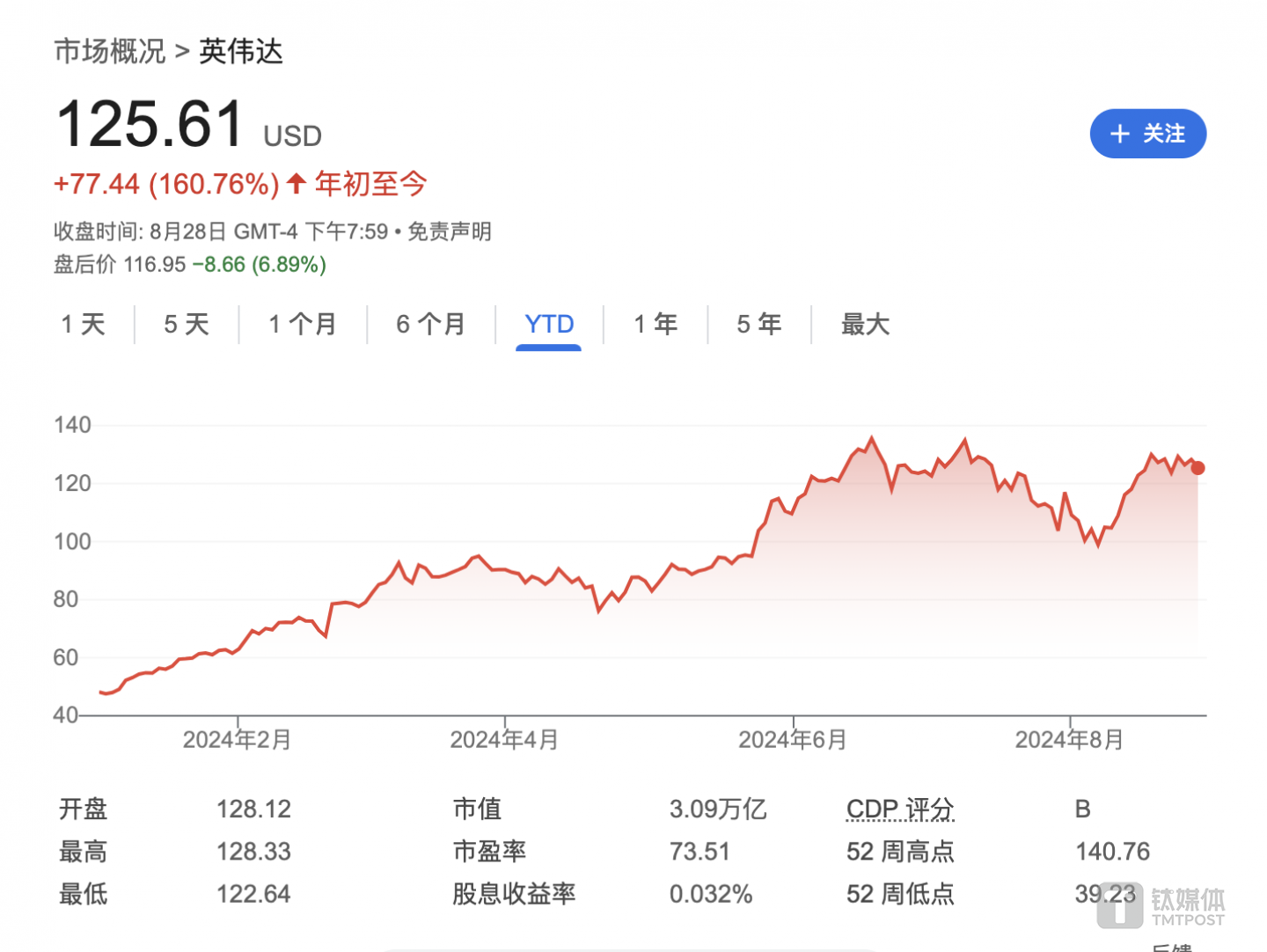Click the 2024年6月 axis label
The height and width of the screenshot is (952, 1267).
tap(792, 740)
